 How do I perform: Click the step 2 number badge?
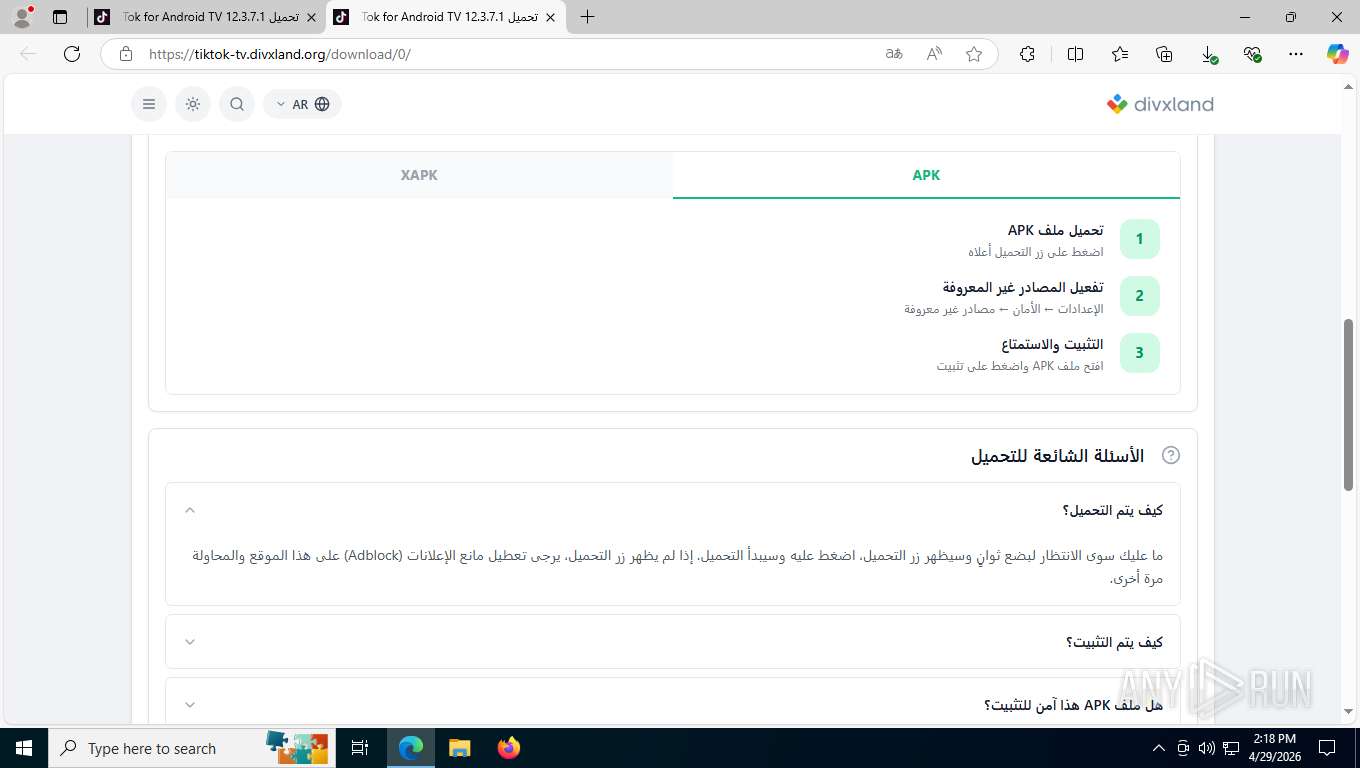[1140, 296]
